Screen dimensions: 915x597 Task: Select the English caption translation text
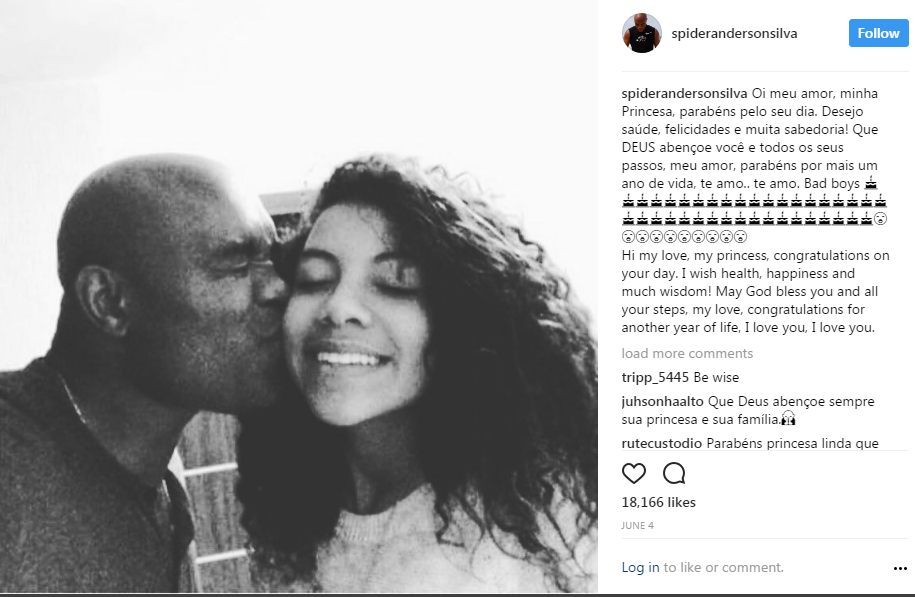(755, 291)
